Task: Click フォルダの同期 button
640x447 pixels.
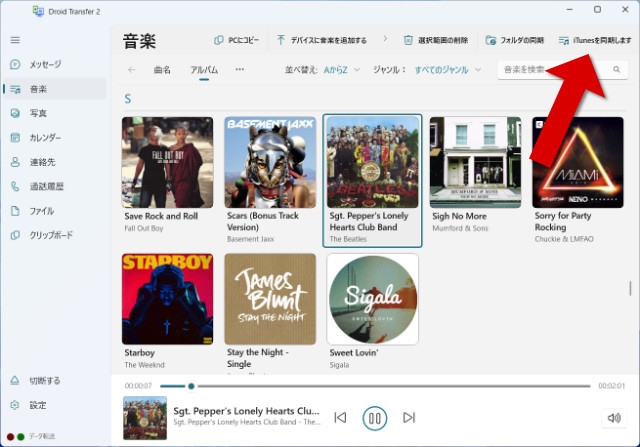Action: point(514,40)
